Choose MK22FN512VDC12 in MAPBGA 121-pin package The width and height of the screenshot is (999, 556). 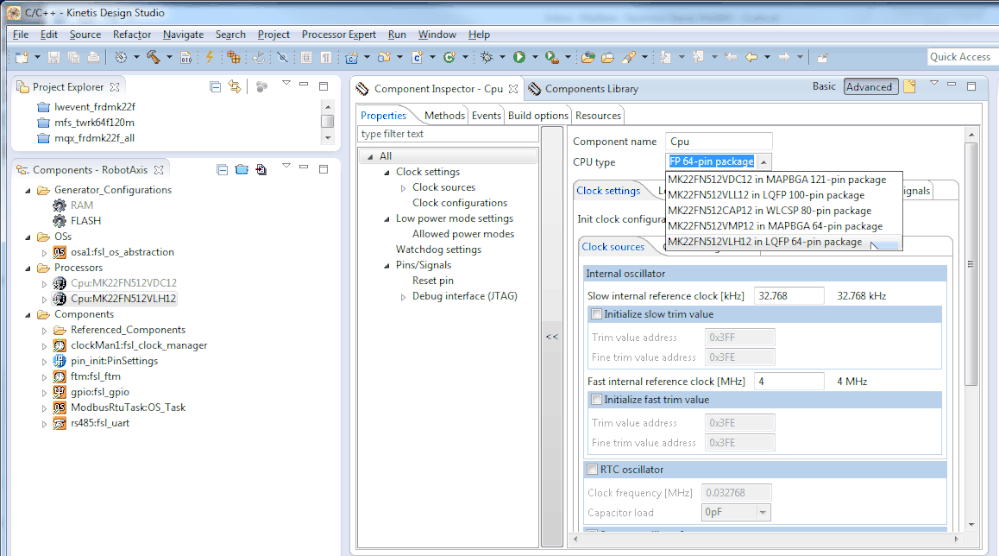[x=783, y=180]
